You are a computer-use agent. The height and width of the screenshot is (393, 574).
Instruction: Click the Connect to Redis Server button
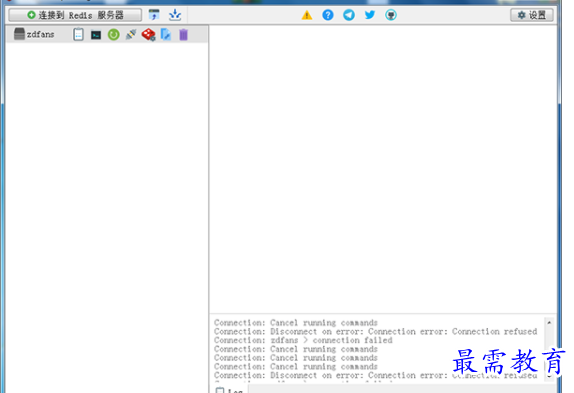click(75, 15)
